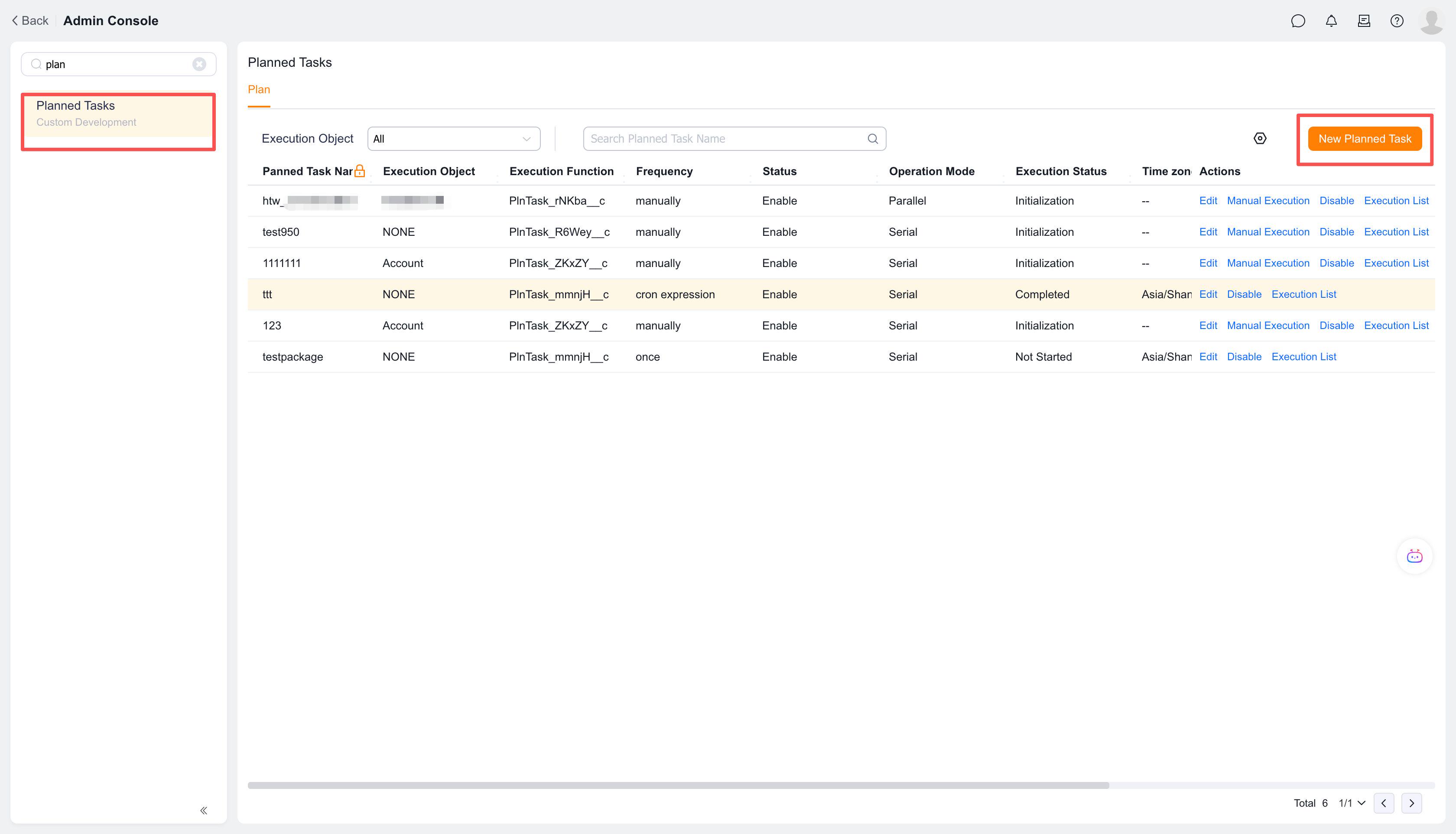This screenshot has height=834, width=1456.
Task: Click the once frequency cell
Action: (647, 357)
